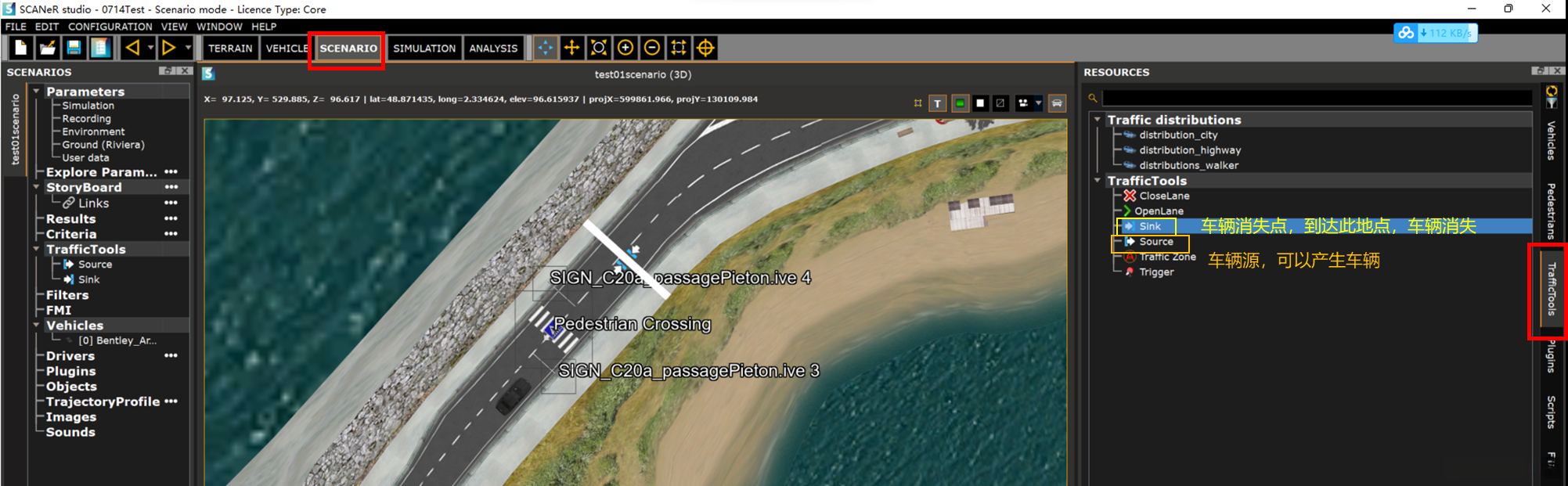Refresh resources with the orange circular arrows

pyautogui.click(x=1552, y=91)
